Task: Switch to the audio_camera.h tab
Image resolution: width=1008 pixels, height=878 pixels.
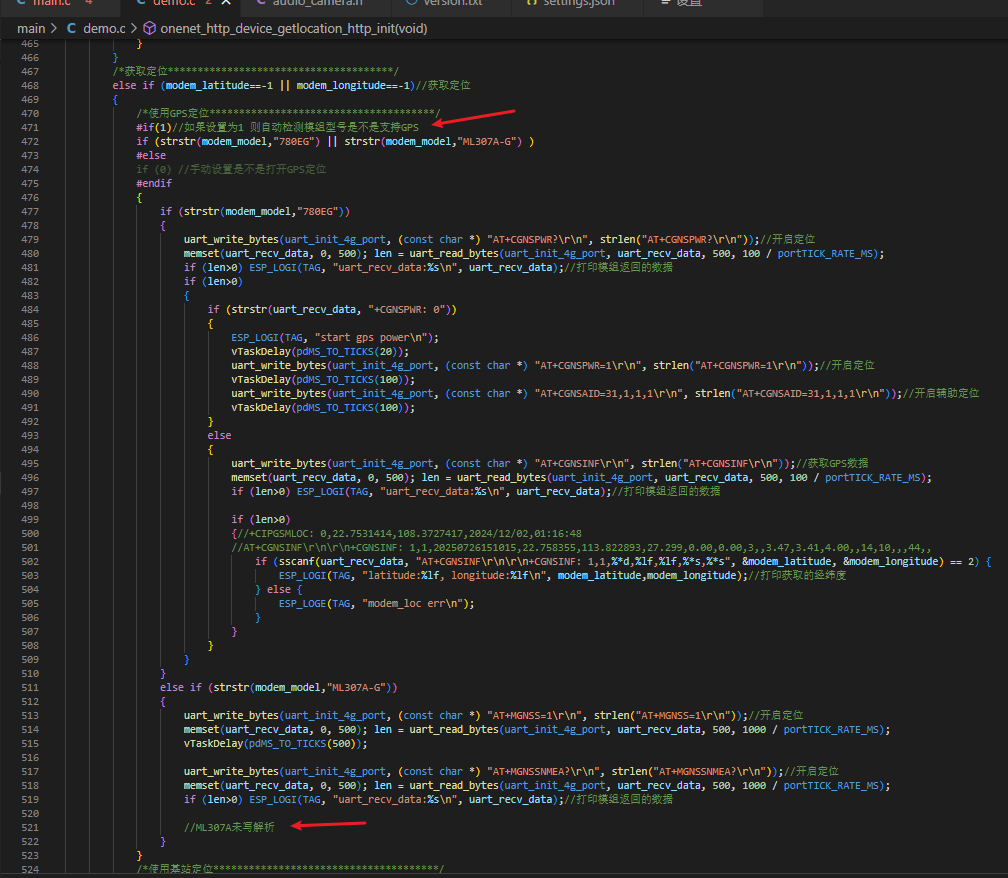Action: (x=316, y=3)
